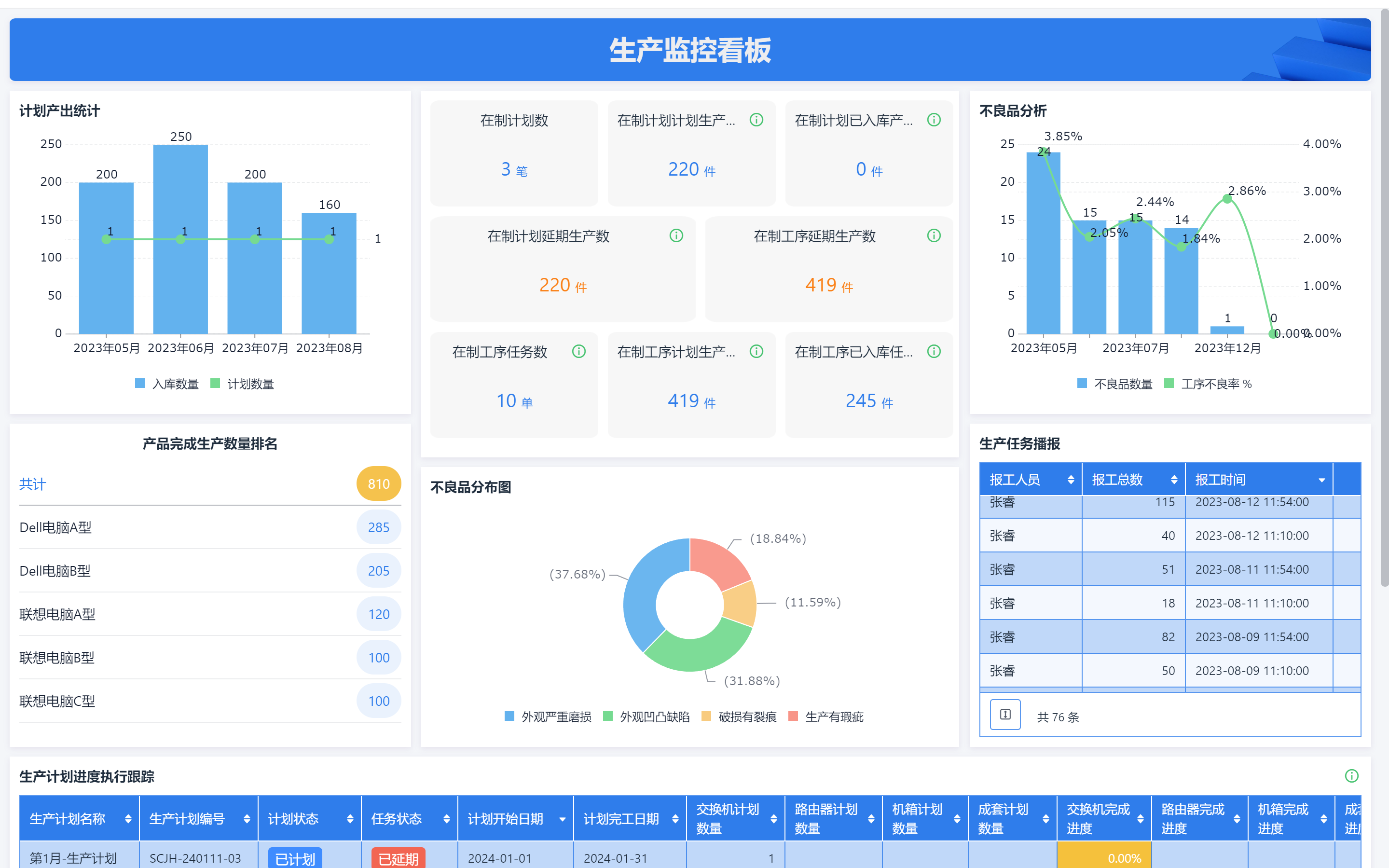This screenshot has height=868, width=1389.
Task: Click info icon on 在制工序计划生产 card
Action: [x=756, y=351]
